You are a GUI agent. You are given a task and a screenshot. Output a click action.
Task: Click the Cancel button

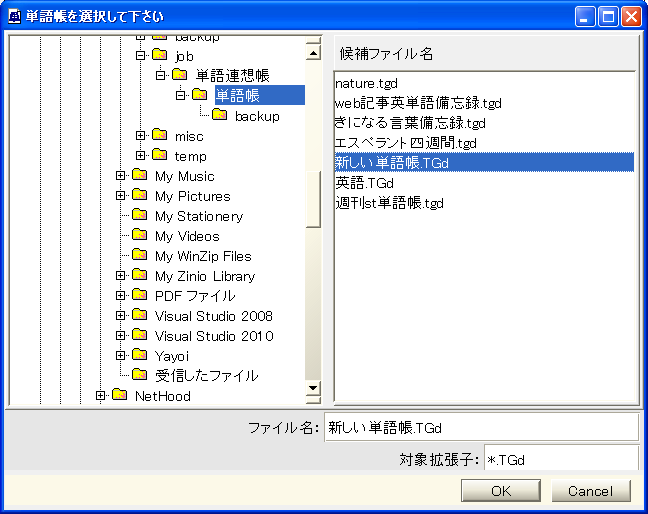(591, 491)
